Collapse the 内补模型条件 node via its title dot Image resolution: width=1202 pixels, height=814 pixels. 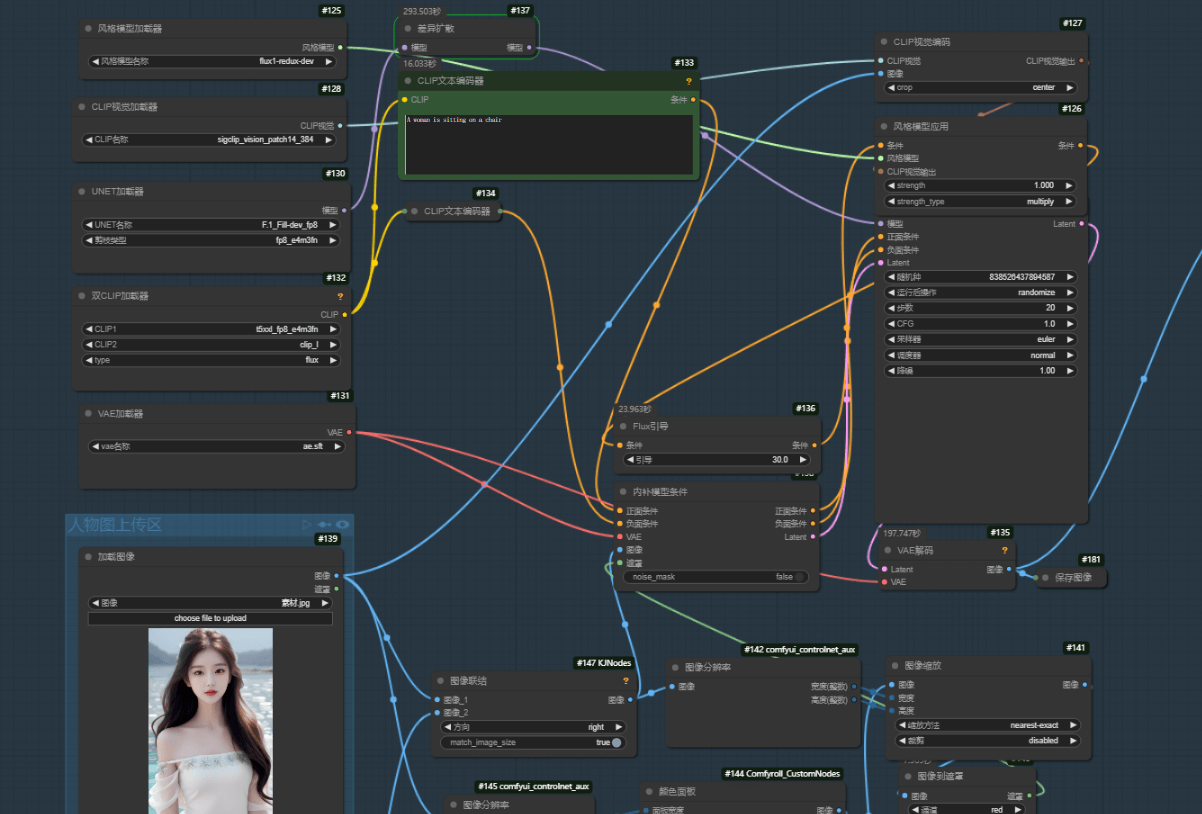pyautogui.click(x=623, y=492)
